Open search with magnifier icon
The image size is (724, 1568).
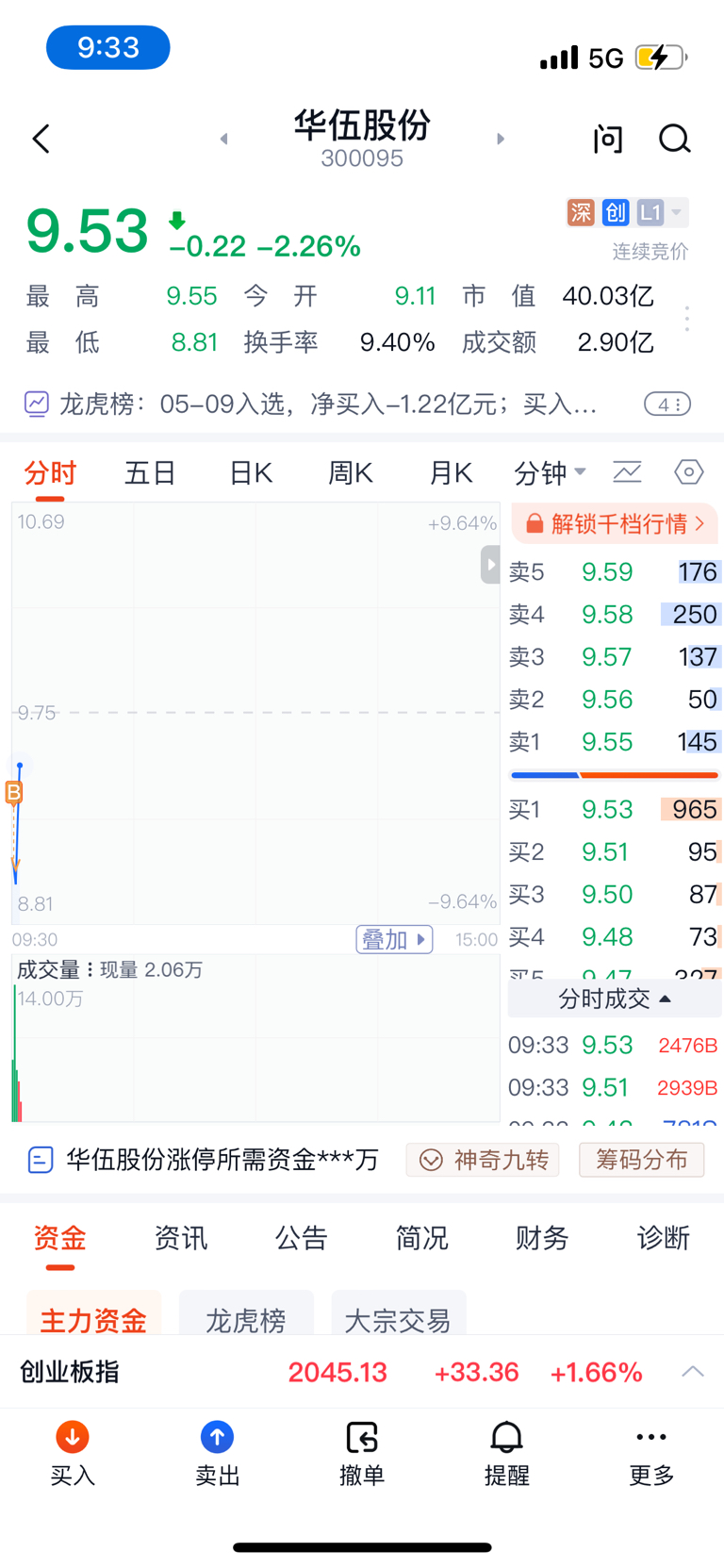click(x=674, y=139)
